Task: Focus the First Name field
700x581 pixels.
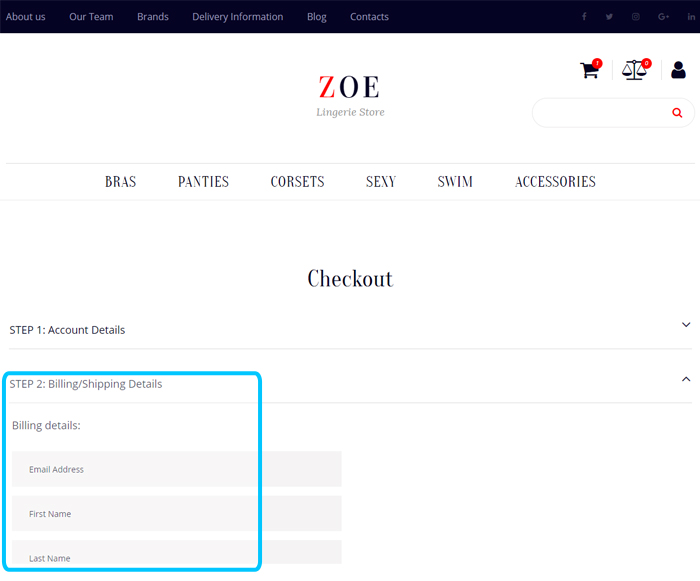Action: click(x=176, y=514)
